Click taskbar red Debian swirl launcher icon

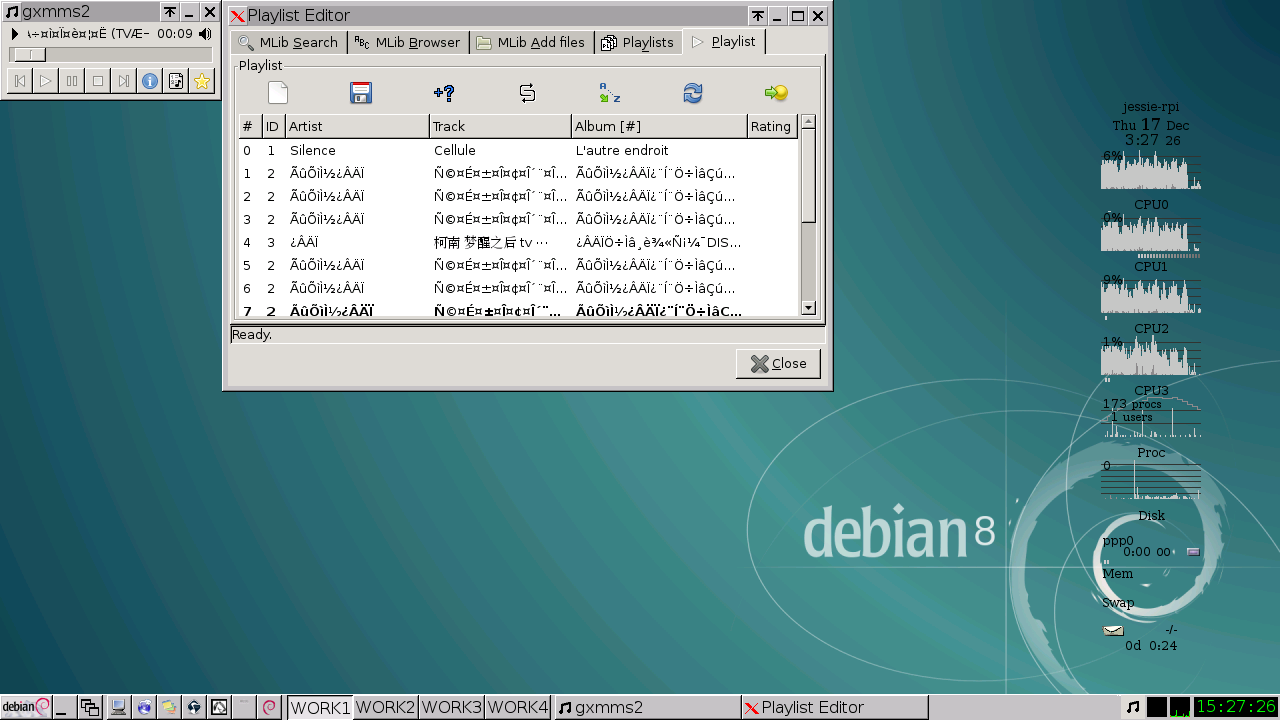coord(268,707)
